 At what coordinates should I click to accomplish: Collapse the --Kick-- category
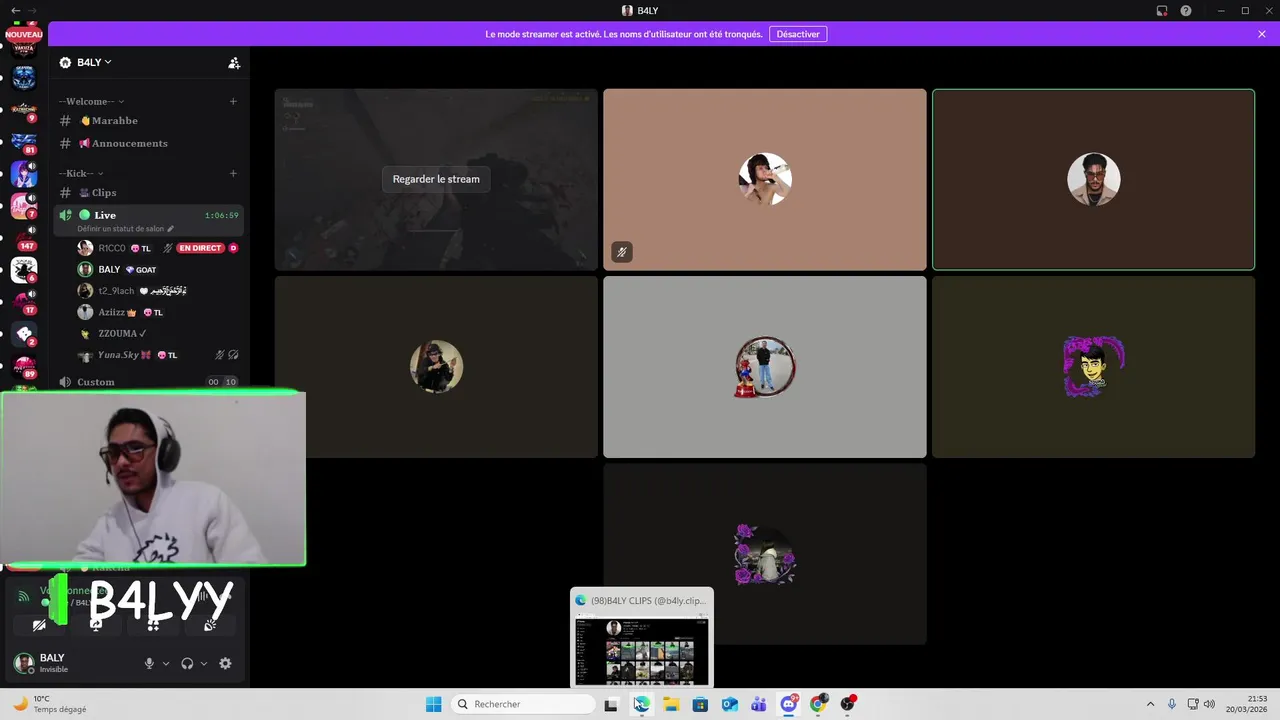(81, 173)
